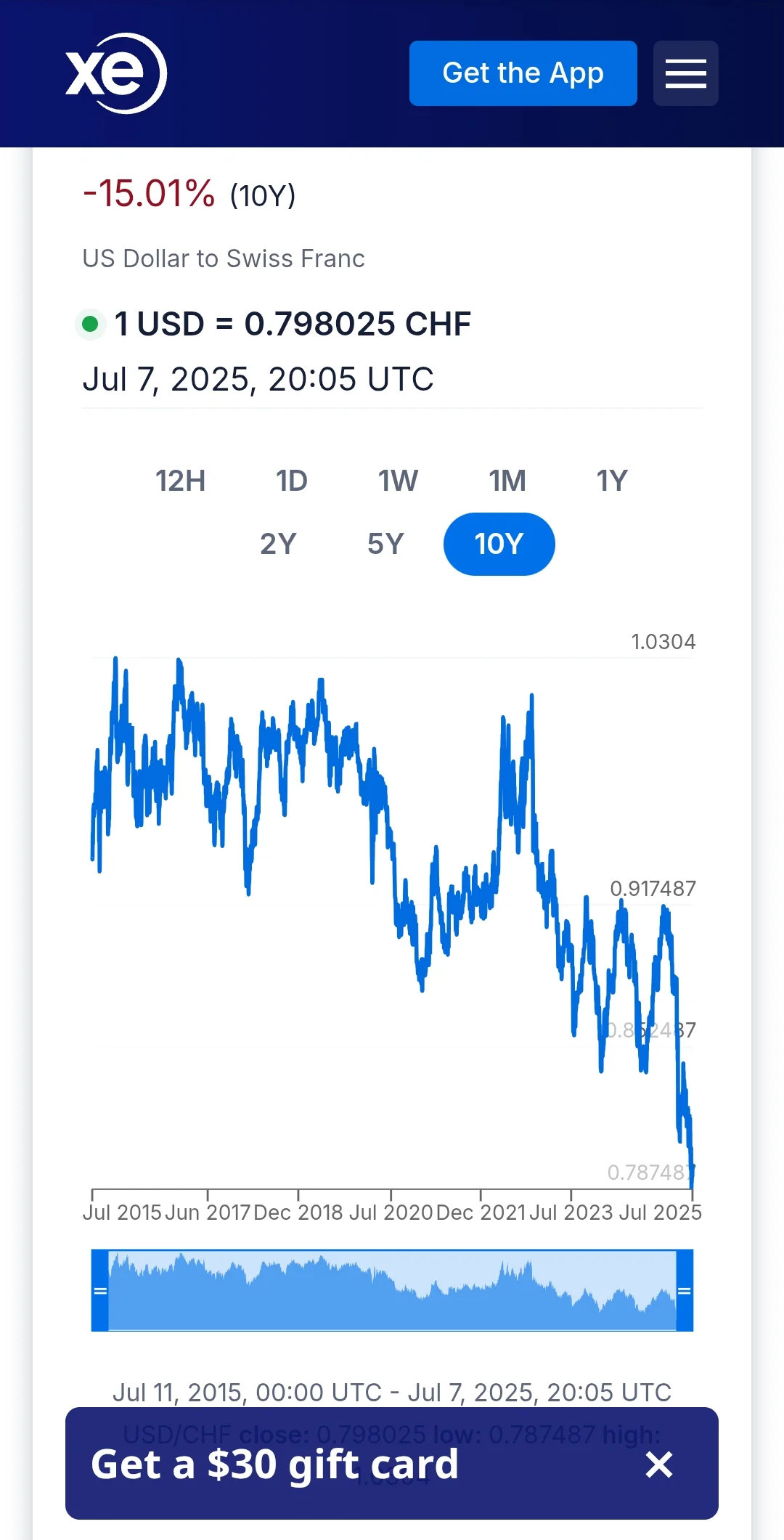Screen dimensions: 784x1540
Task: Open the Xe logo home link
Action: point(116,73)
